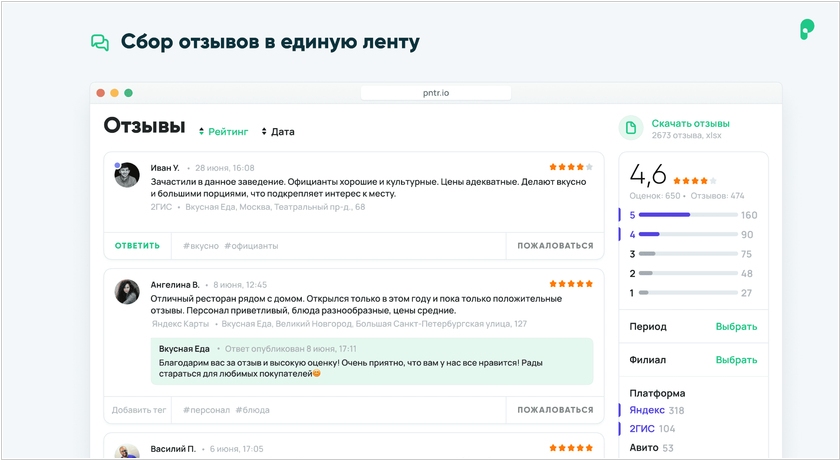Click ПОЖАЛОВАТЬСЯ on Иван У. review
The image size is (840, 460).
[x=555, y=246]
